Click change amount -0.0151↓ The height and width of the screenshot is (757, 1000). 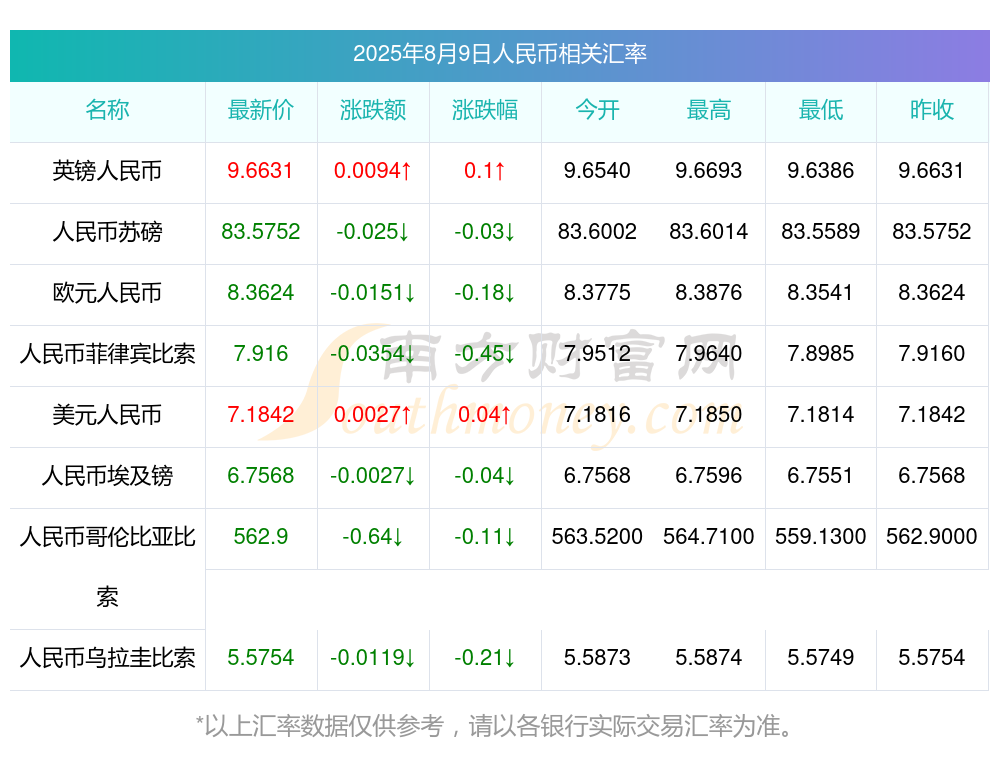click(373, 293)
